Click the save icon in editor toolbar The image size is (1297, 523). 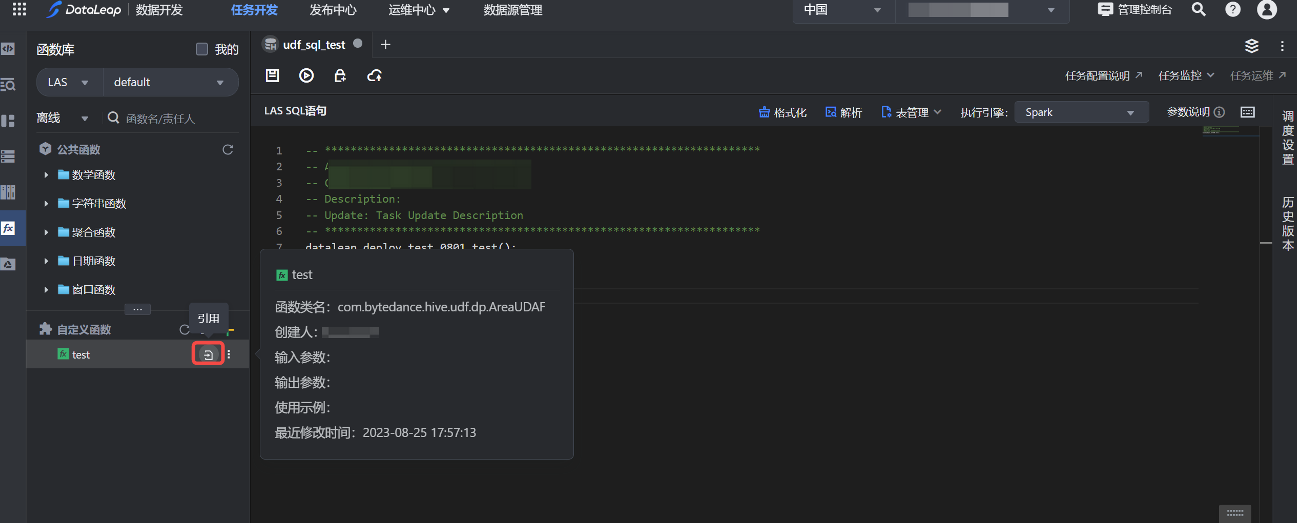tap(272, 75)
